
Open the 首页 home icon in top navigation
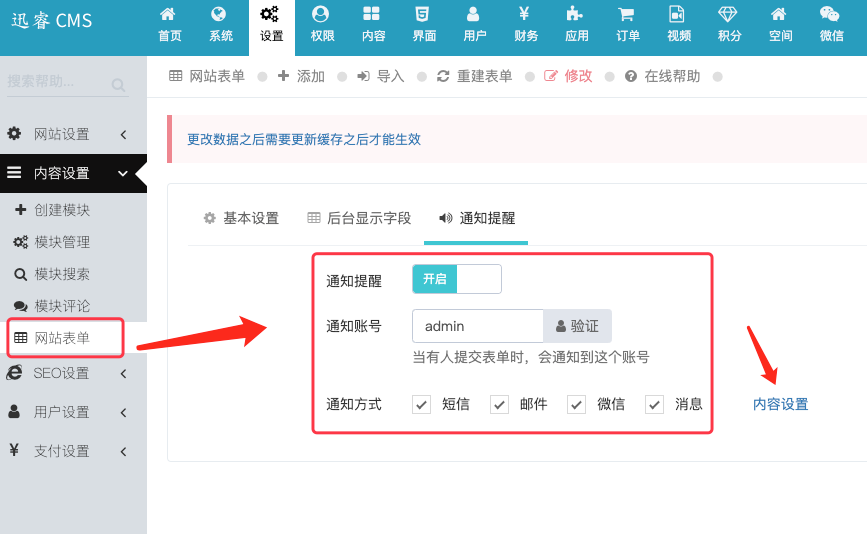(x=168, y=14)
